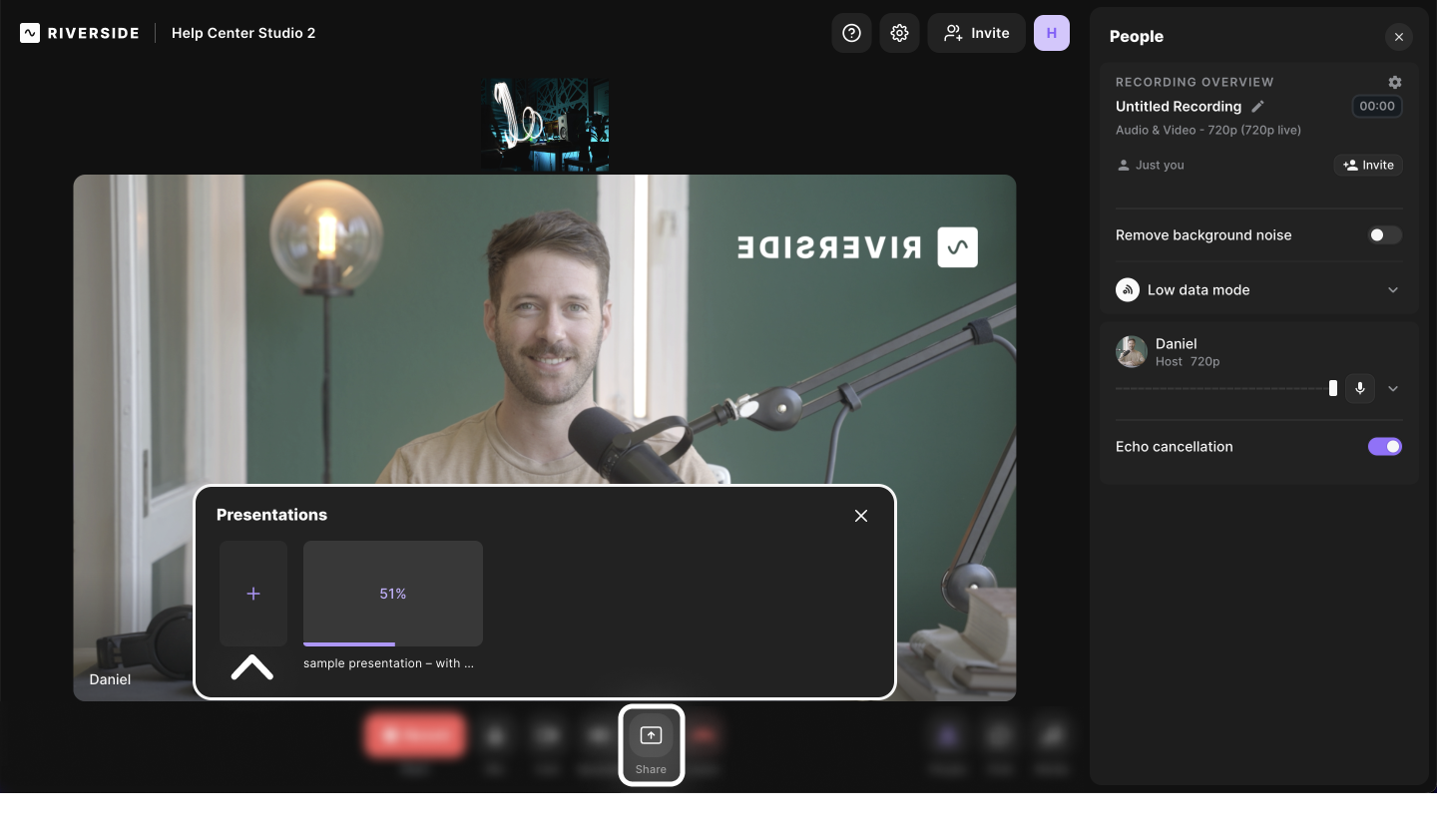Click the Riverside logo

pyautogui.click(x=80, y=33)
